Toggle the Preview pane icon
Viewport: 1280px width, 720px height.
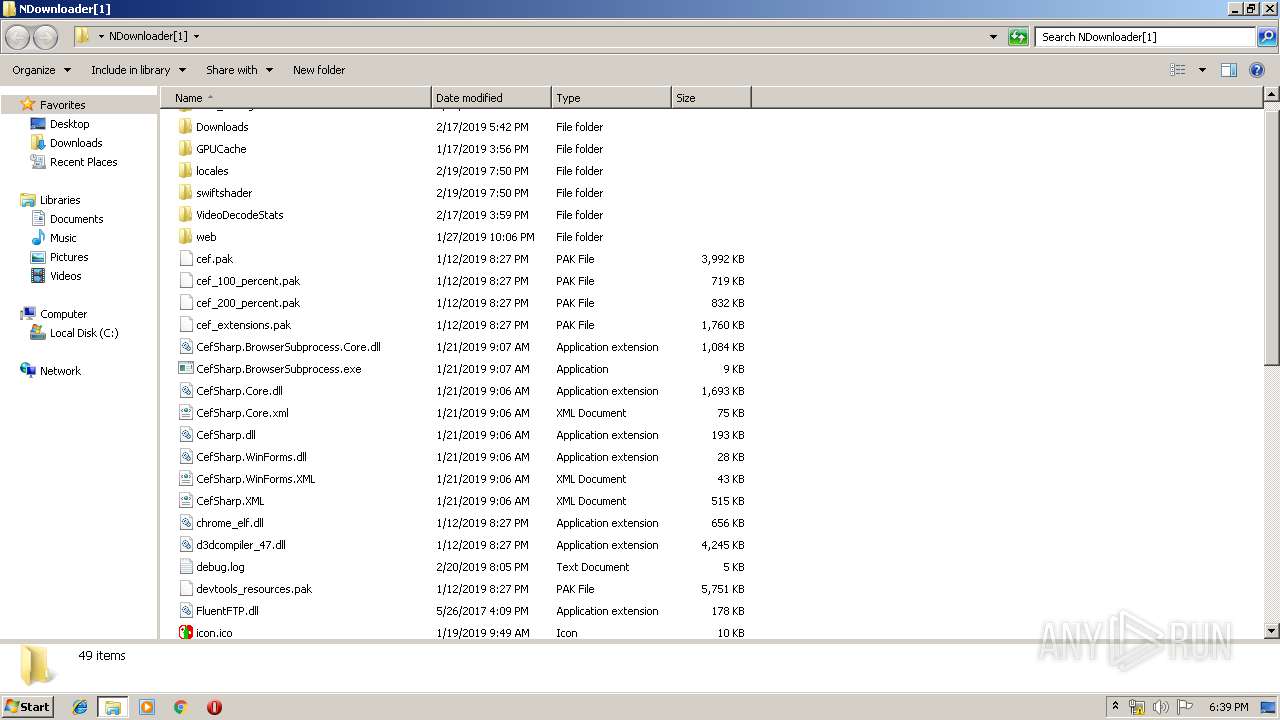pos(1229,70)
